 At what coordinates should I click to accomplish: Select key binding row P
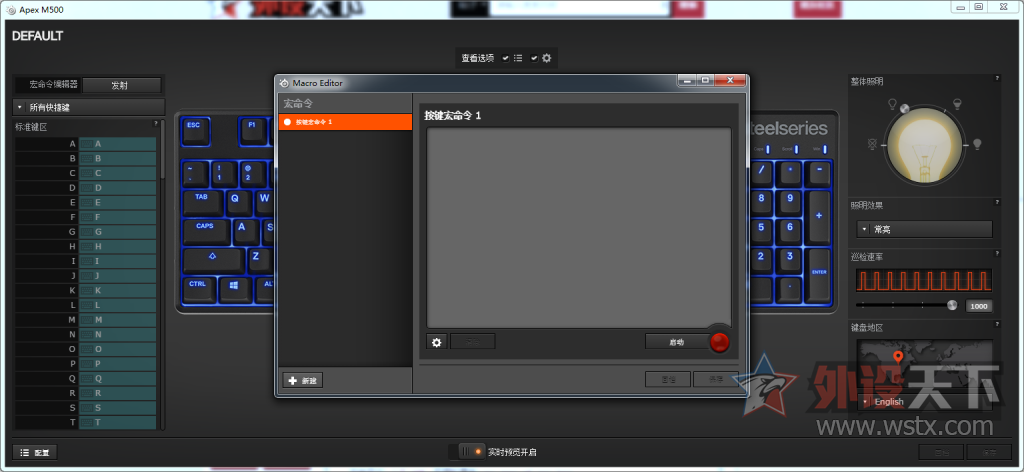pyautogui.click(x=86, y=364)
